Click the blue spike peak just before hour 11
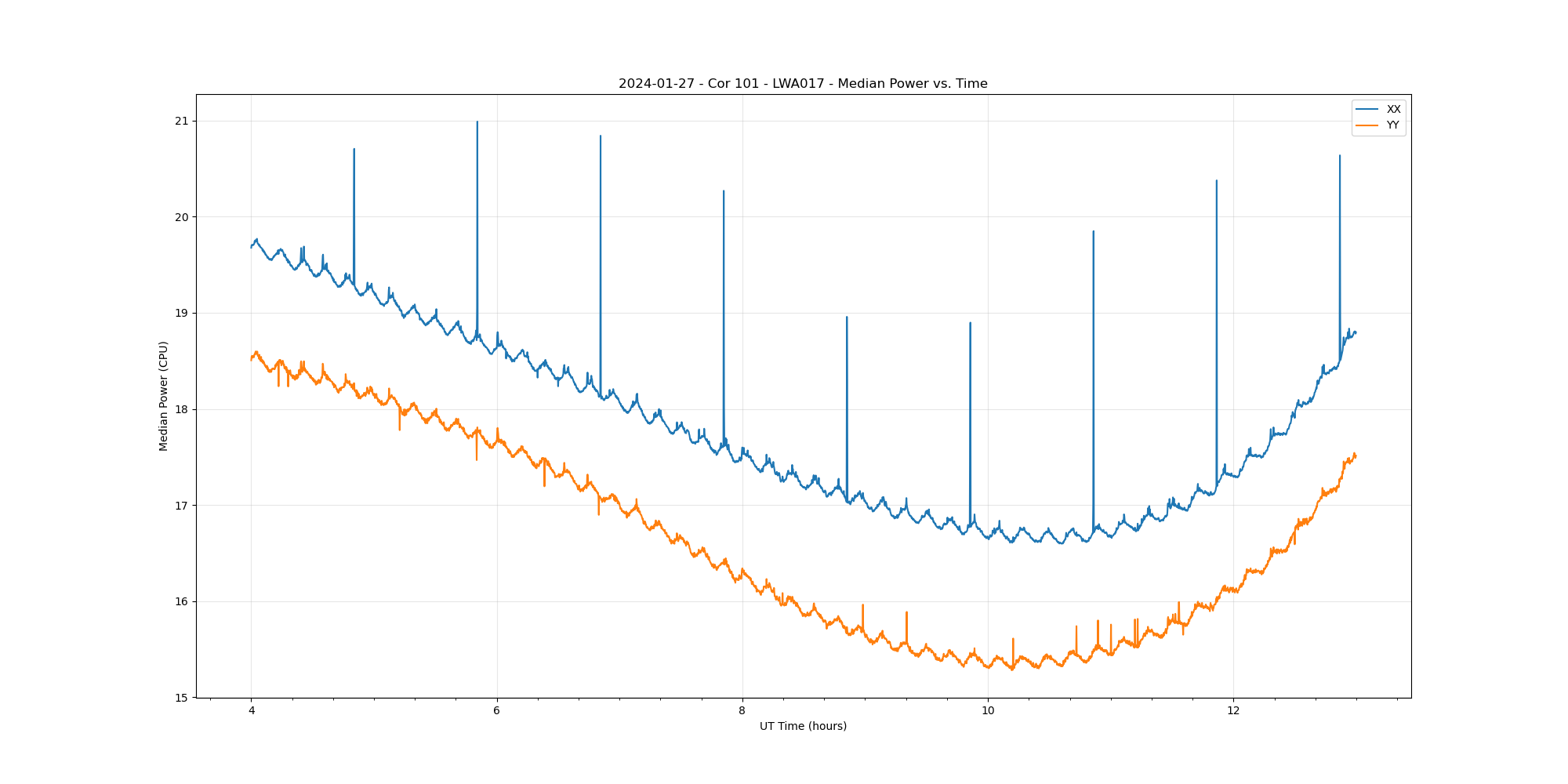The height and width of the screenshot is (784, 1568). 1093,232
